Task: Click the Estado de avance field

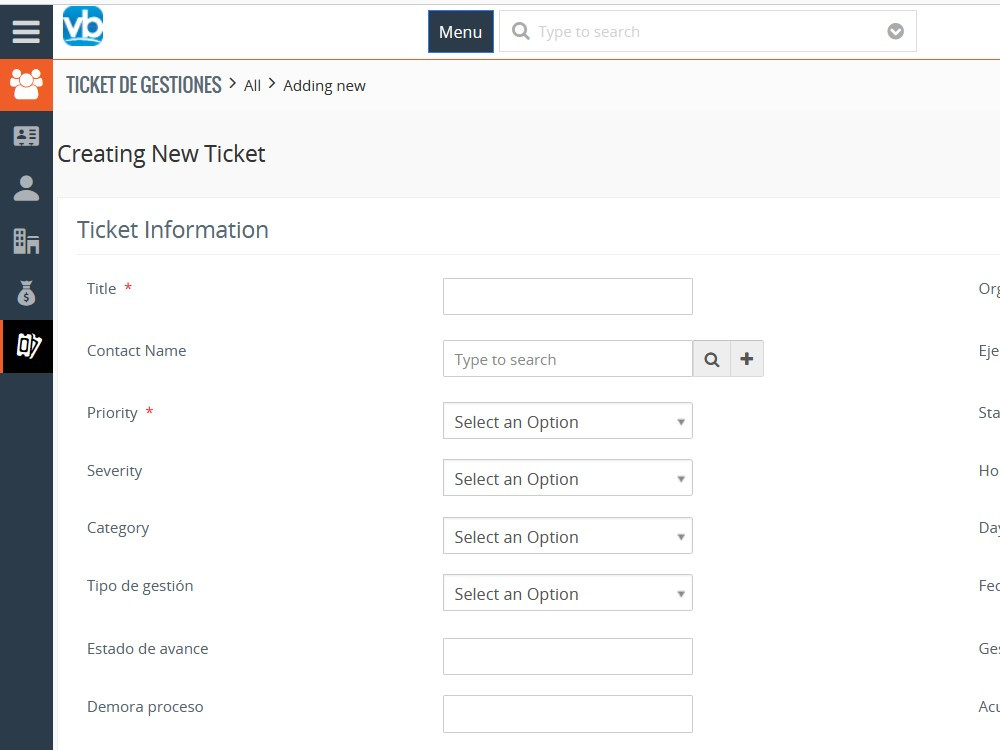Action: click(568, 656)
